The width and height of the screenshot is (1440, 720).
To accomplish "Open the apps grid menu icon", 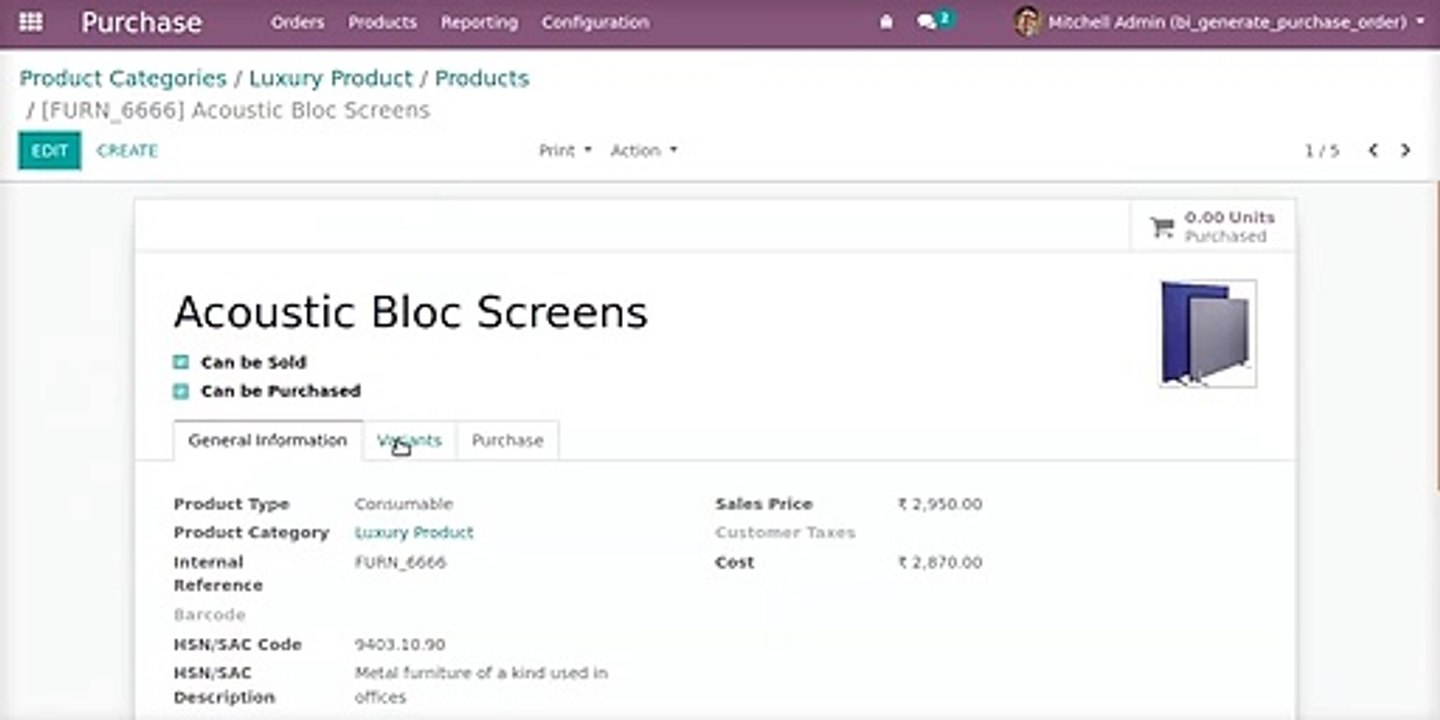I will tap(31, 22).
